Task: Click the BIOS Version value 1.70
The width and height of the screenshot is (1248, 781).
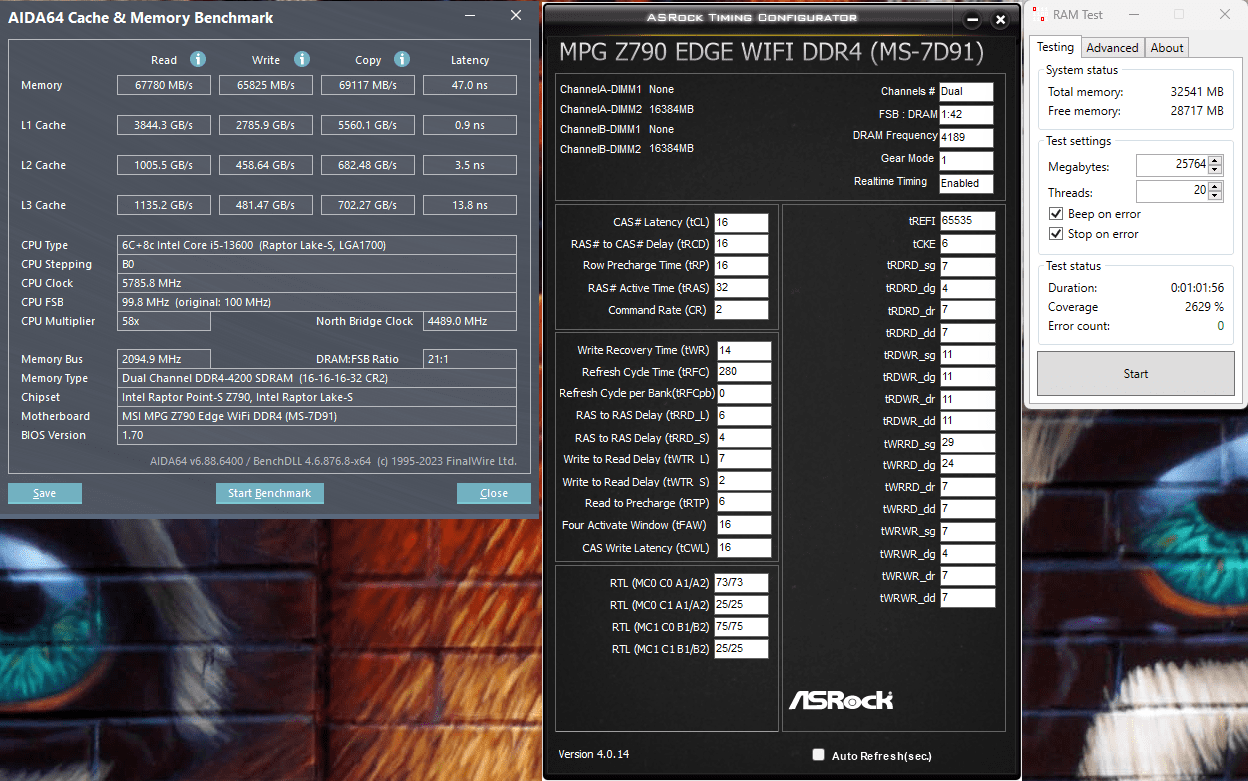Action: tap(317, 435)
